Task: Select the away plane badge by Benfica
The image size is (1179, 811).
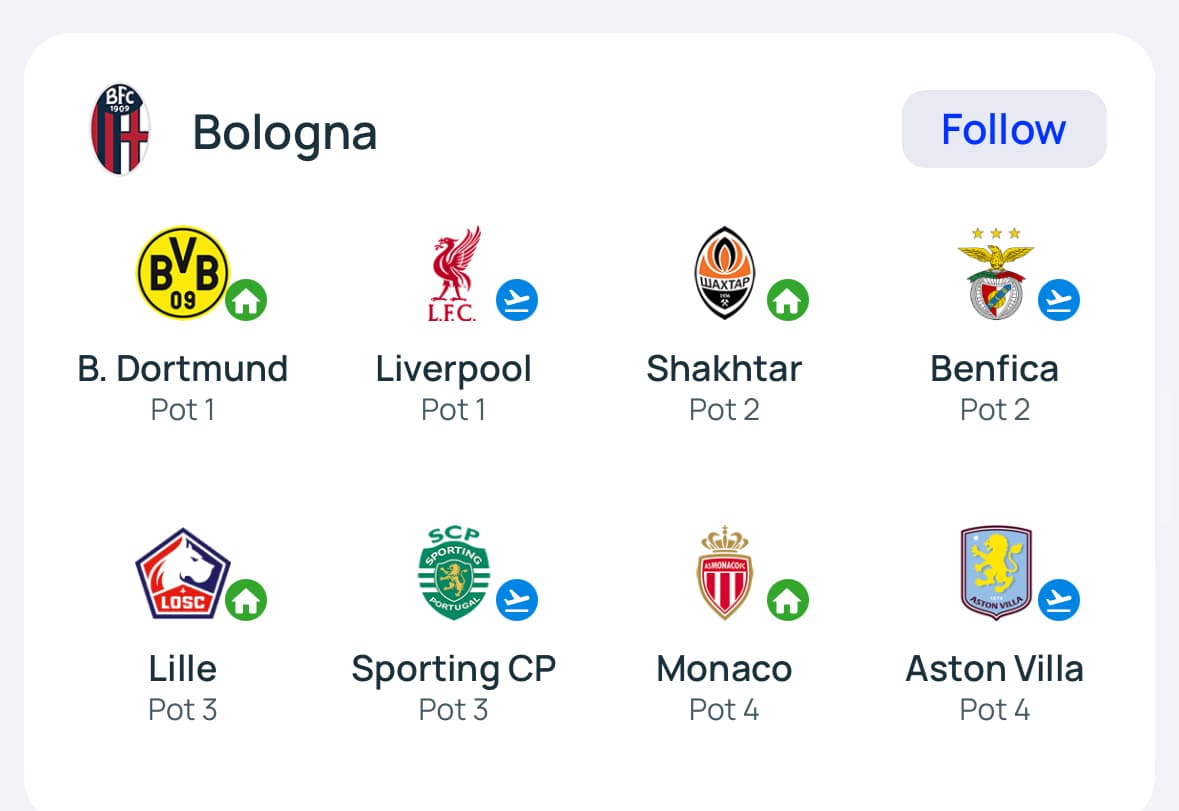Action: click(1059, 300)
